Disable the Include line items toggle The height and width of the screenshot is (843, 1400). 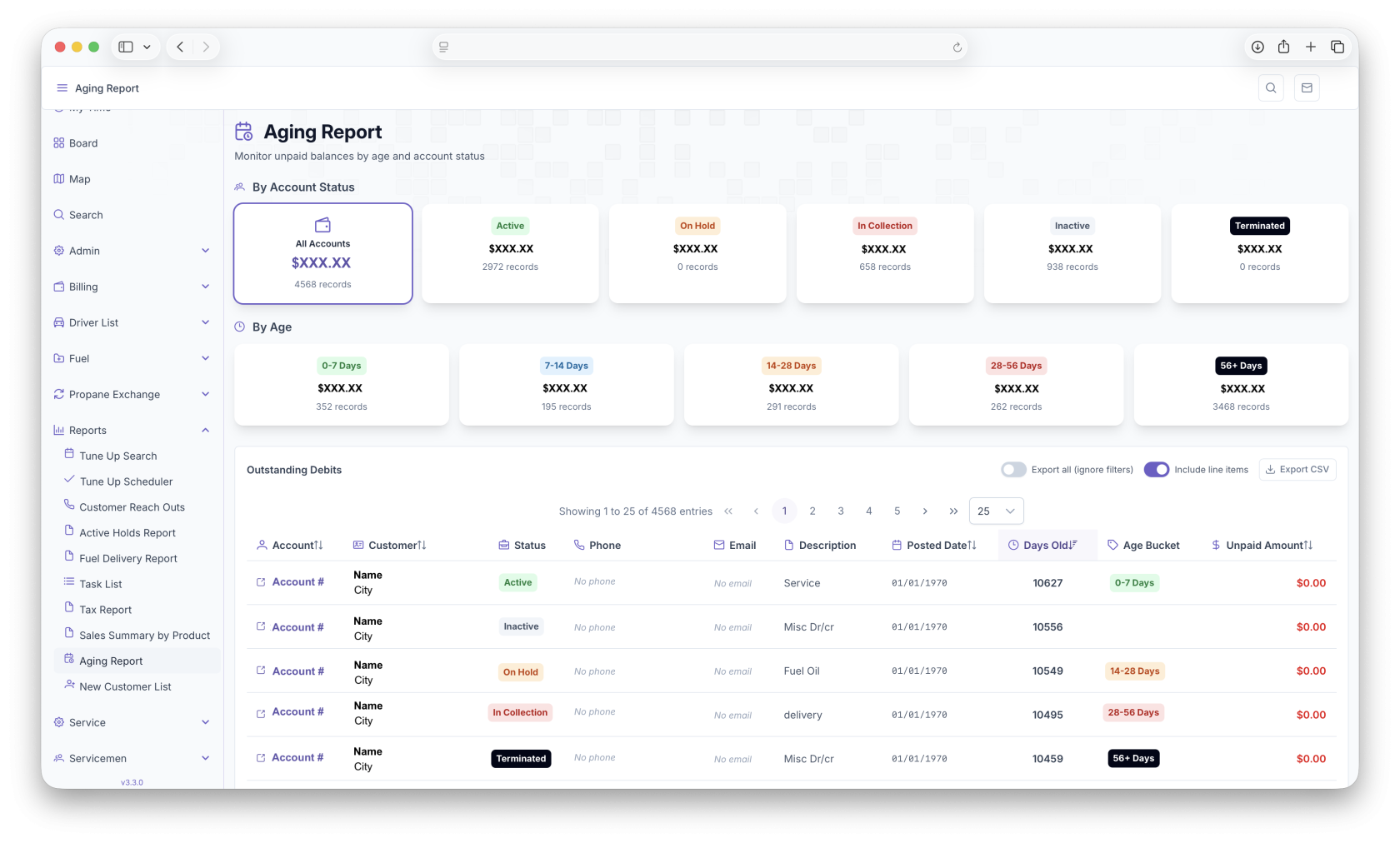point(1156,470)
